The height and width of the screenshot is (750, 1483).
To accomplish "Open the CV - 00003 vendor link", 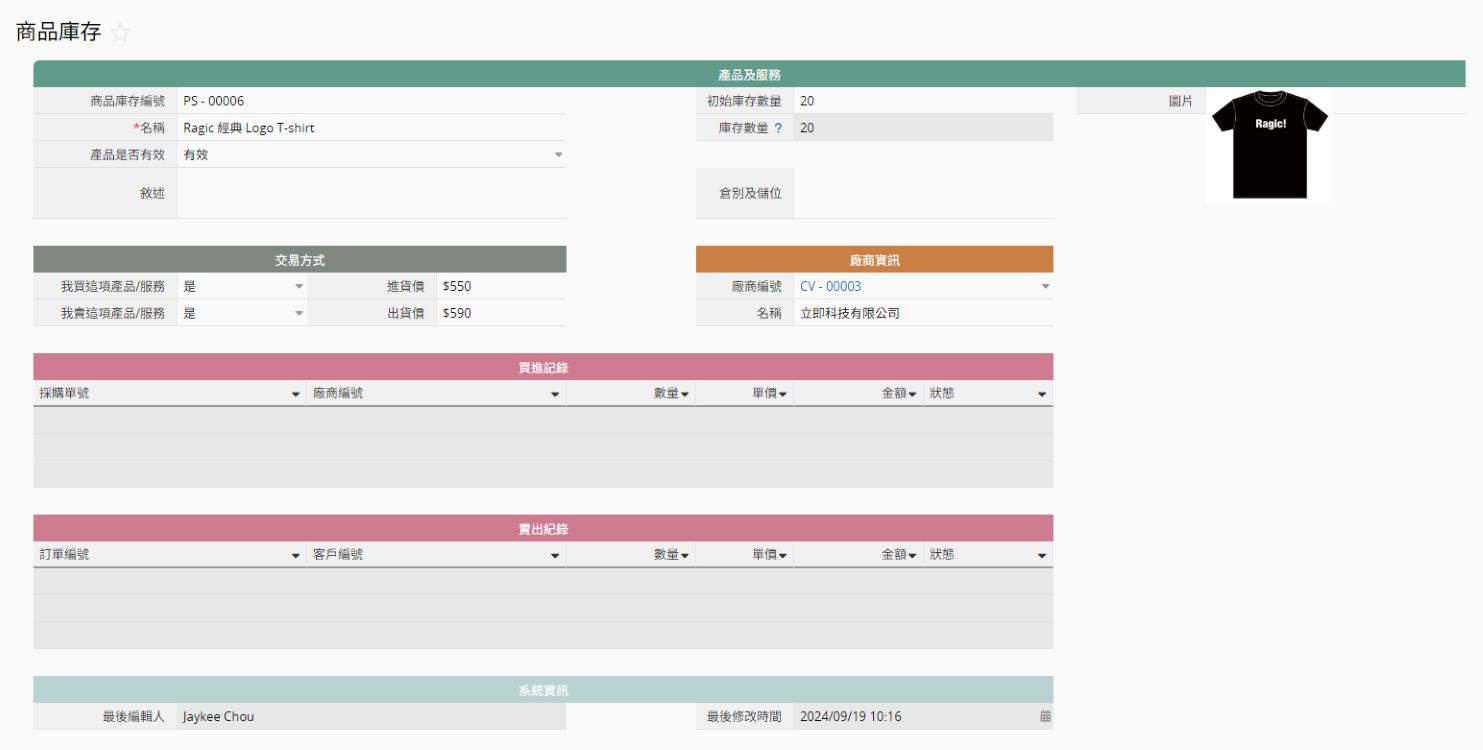I will click(x=830, y=287).
